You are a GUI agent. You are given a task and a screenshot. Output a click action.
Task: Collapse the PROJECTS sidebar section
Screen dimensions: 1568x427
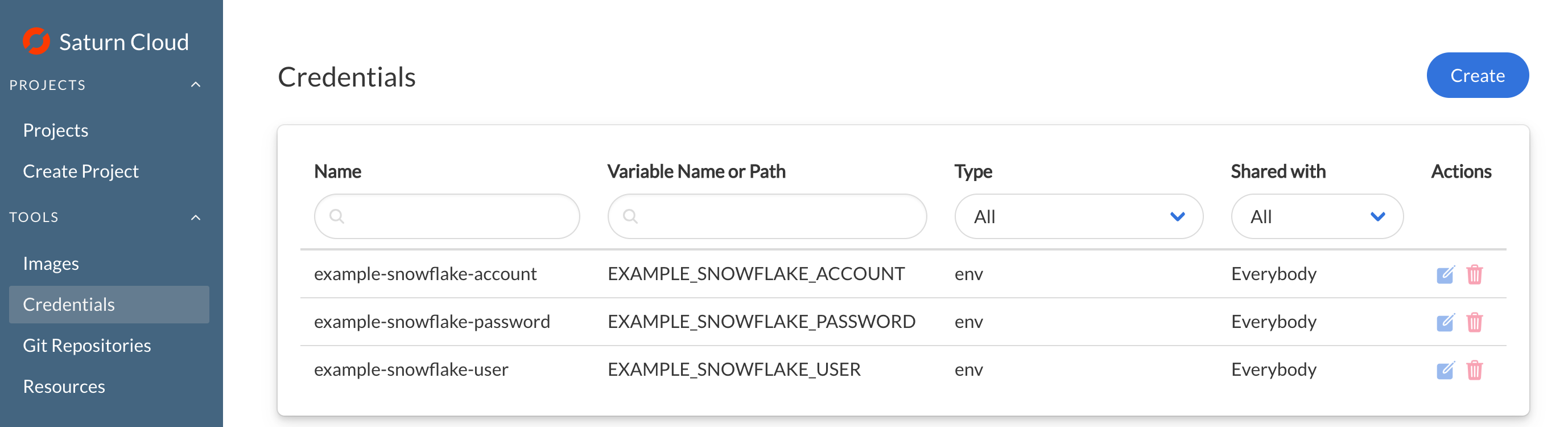(195, 85)
